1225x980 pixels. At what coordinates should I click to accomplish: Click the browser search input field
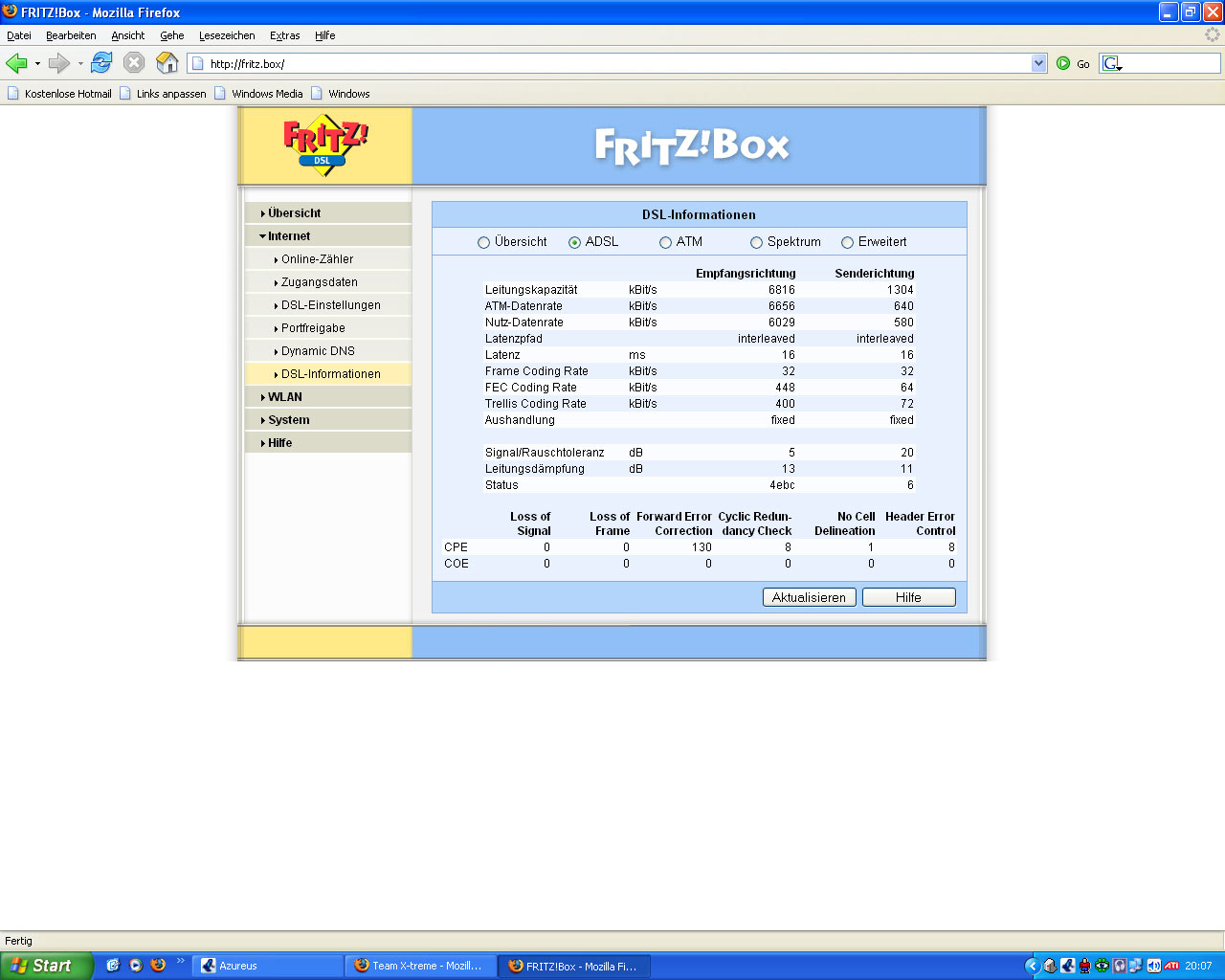(x=1171, y=63)
